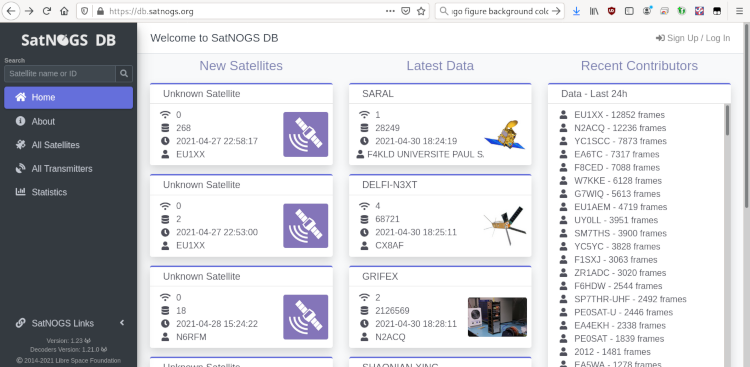Open the DELFI-N3XT card title
The height and width of the screenshot is (367, 750).
click(x=389, y=185)
